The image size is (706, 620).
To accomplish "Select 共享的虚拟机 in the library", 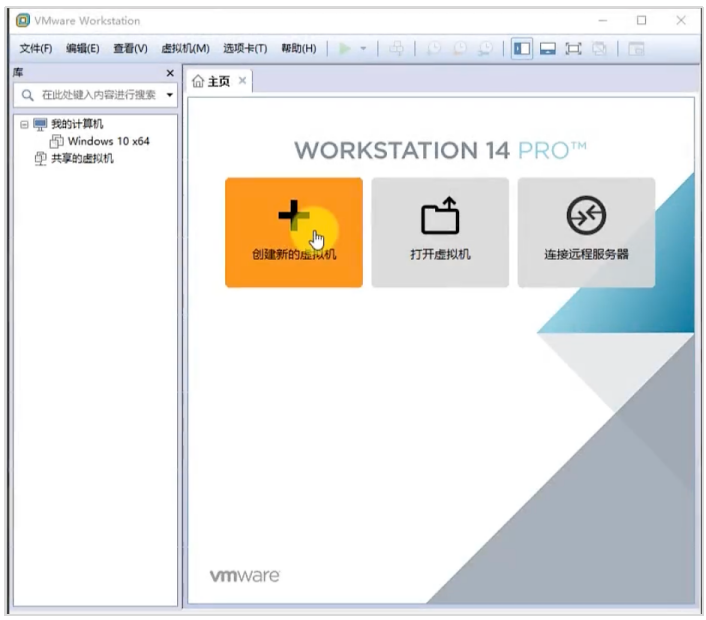I will (82, 158).
